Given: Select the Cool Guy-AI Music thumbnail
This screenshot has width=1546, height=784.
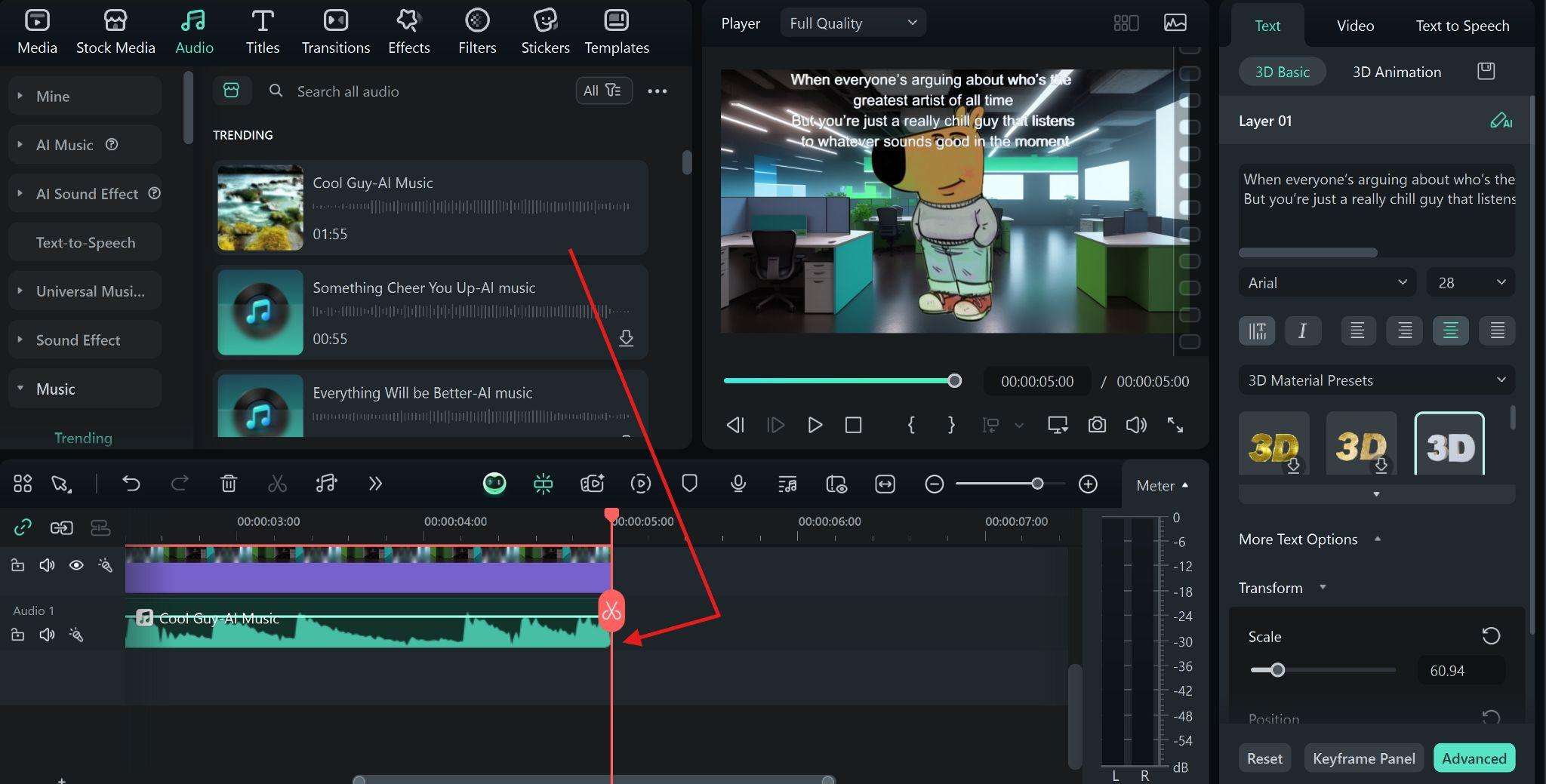Looking at the screenshot, I should 260,208.
